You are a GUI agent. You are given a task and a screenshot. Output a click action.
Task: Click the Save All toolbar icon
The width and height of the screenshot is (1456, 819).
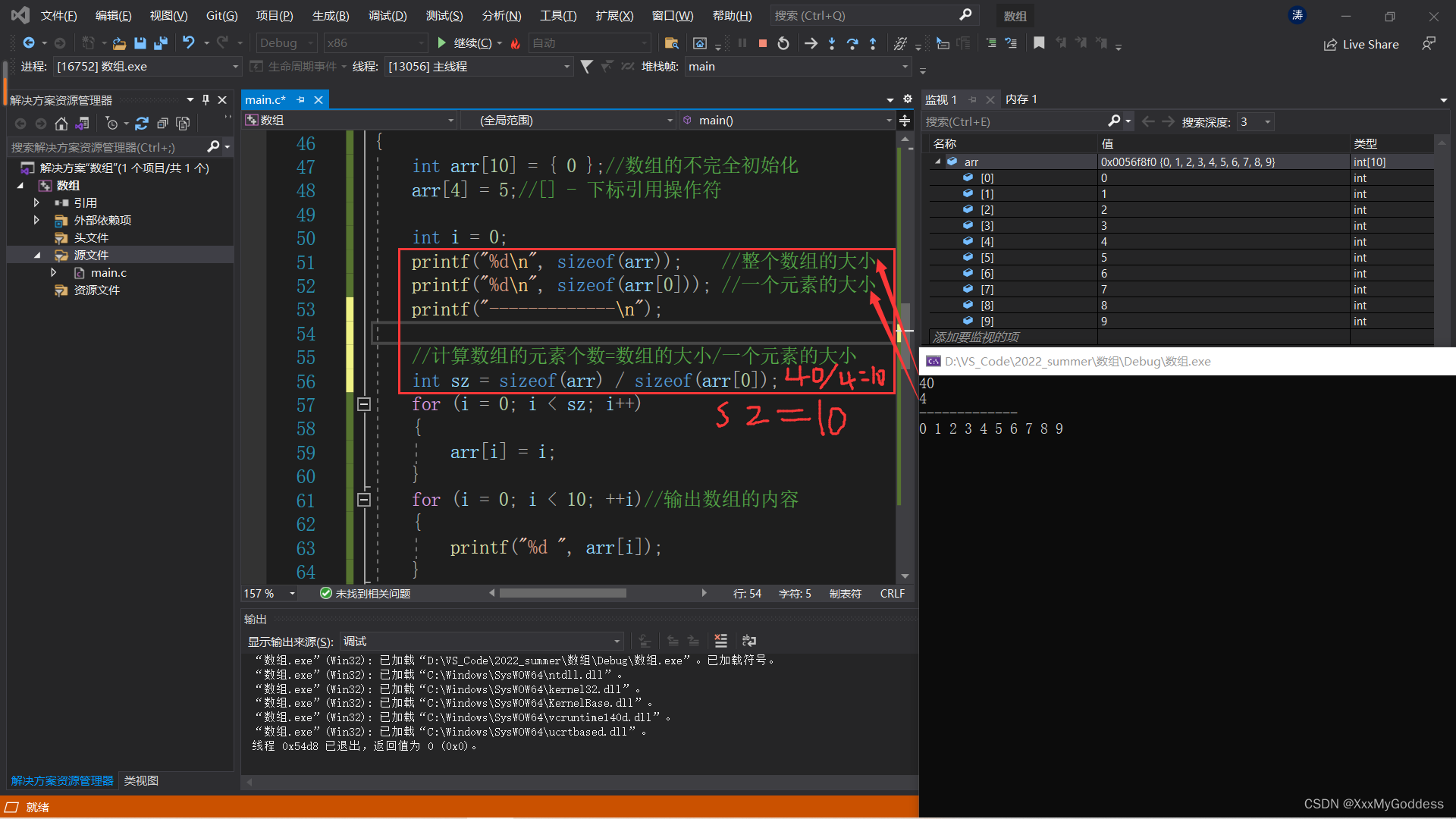(160, 43)
